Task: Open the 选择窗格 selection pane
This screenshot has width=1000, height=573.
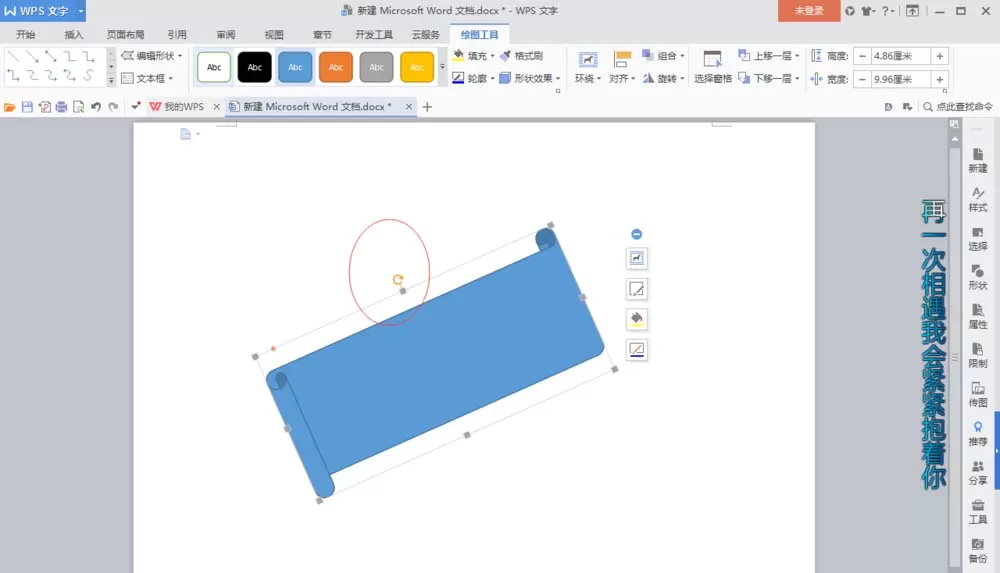Action: click(x=712, y=68)
